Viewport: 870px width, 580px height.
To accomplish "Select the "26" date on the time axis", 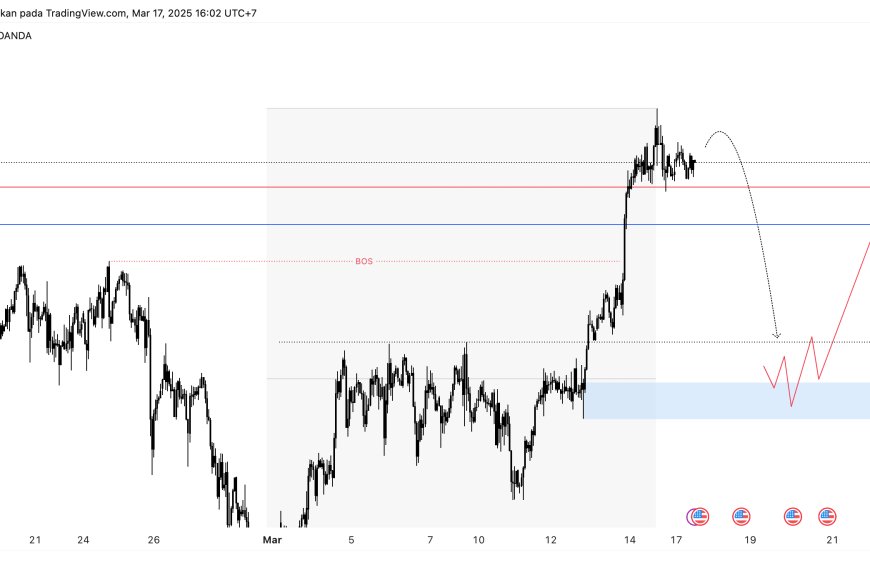I will click(x=153, y=541).
